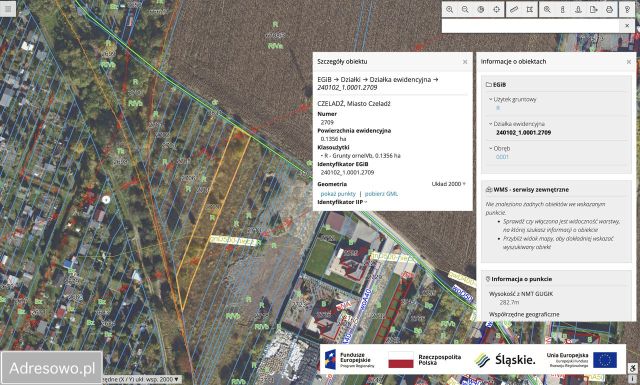Click the parcel ID '240102_1.0001.2709' in info panel
This screenshot has width=640, height=385.
(524, 133)
